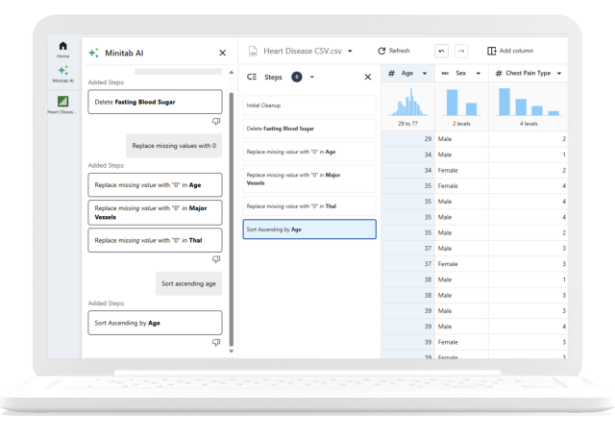
Task: Thumbs down the Replace missing values response
Action: tap(216, 259)
